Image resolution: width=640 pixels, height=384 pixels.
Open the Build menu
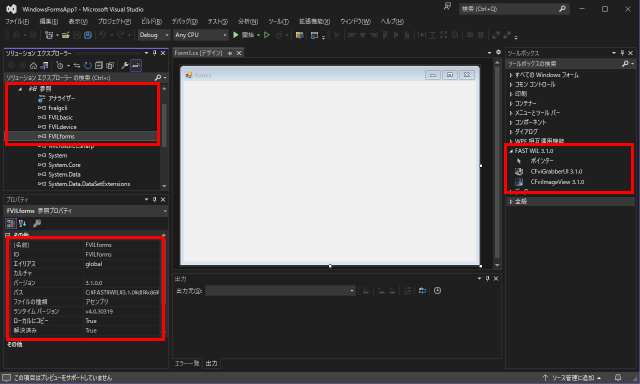coord(151,21)
